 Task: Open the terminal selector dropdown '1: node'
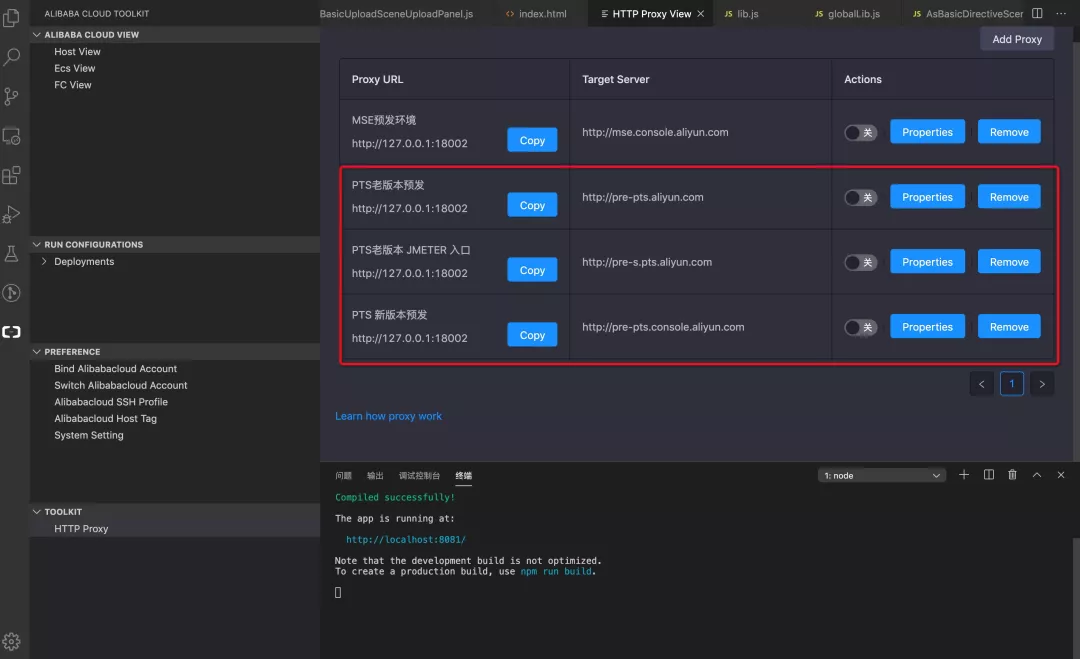click(x=882, y=475)
